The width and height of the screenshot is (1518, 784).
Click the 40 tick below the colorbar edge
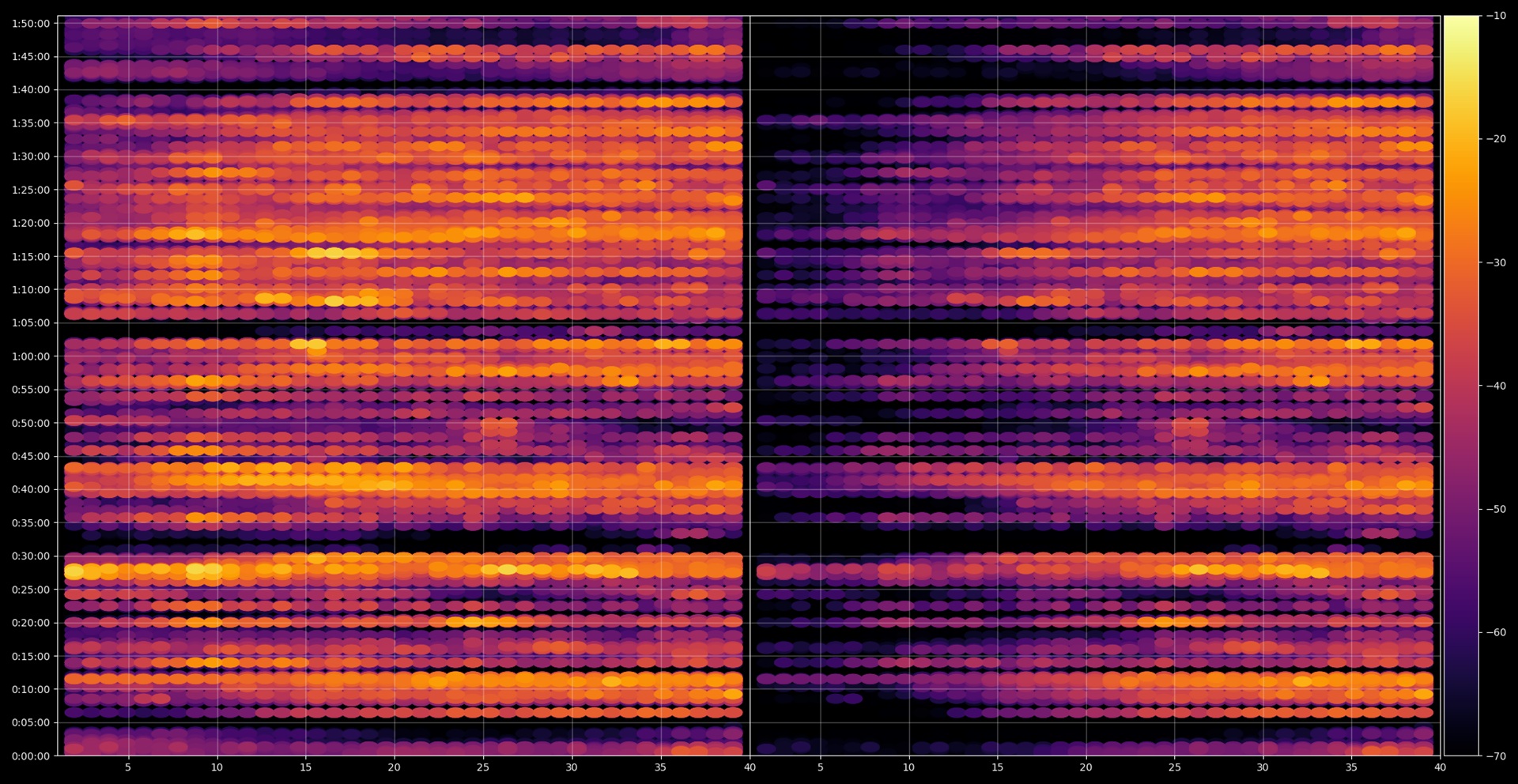pyautogui.click(x=1441, y=767)
